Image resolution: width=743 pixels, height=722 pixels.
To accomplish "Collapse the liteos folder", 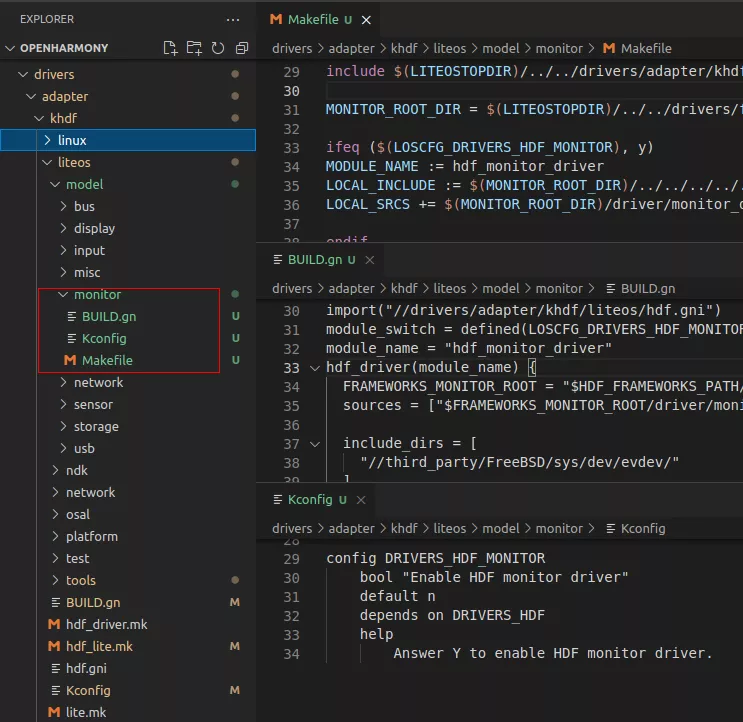I will (x=128, y=162).
